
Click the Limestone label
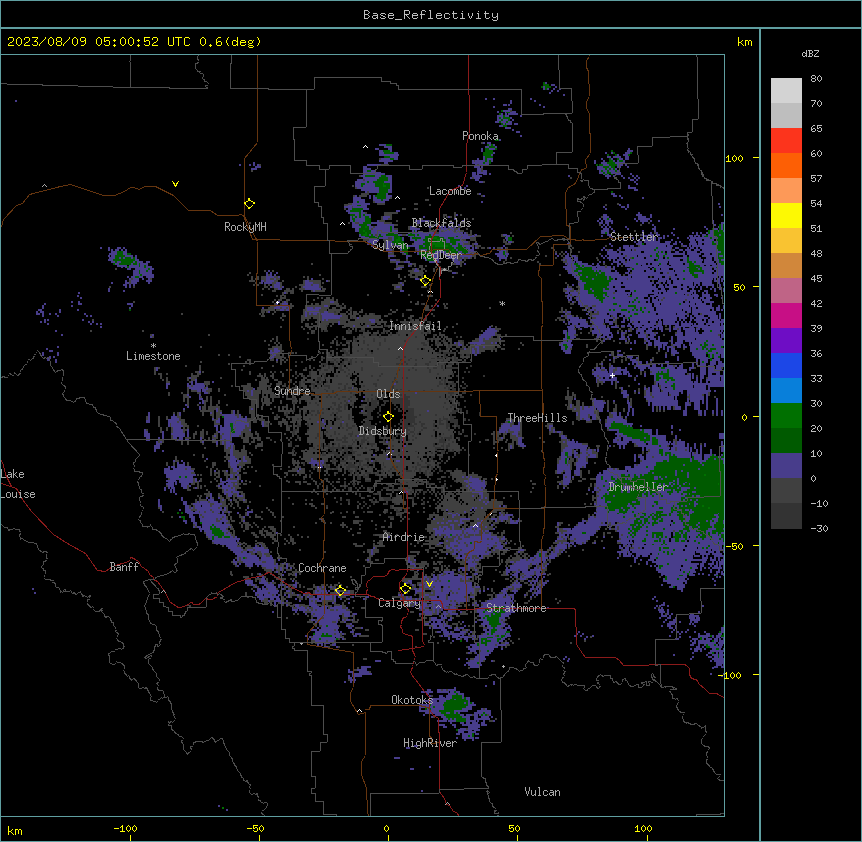153,356
